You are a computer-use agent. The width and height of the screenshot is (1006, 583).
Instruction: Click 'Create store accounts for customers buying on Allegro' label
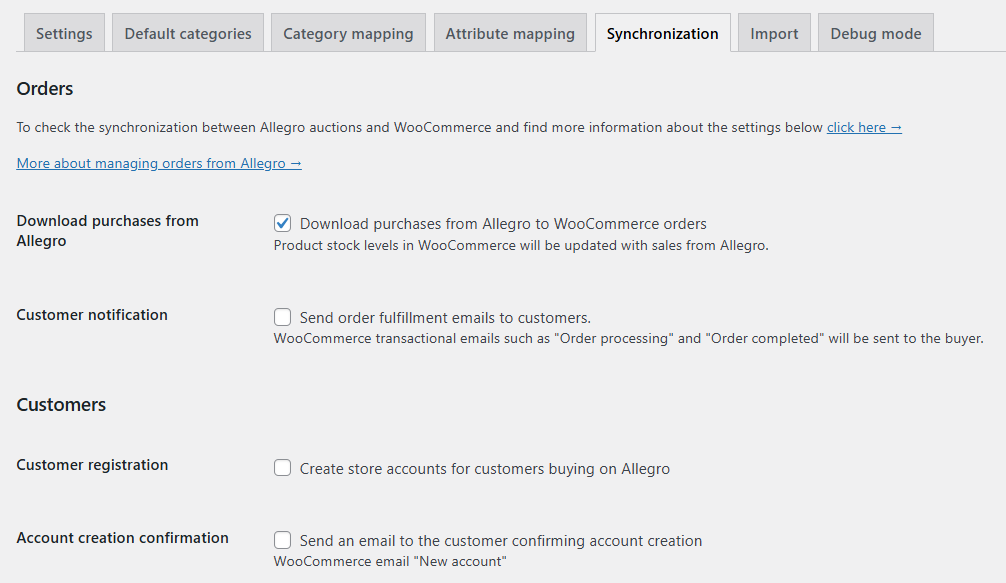coord(484,469)
